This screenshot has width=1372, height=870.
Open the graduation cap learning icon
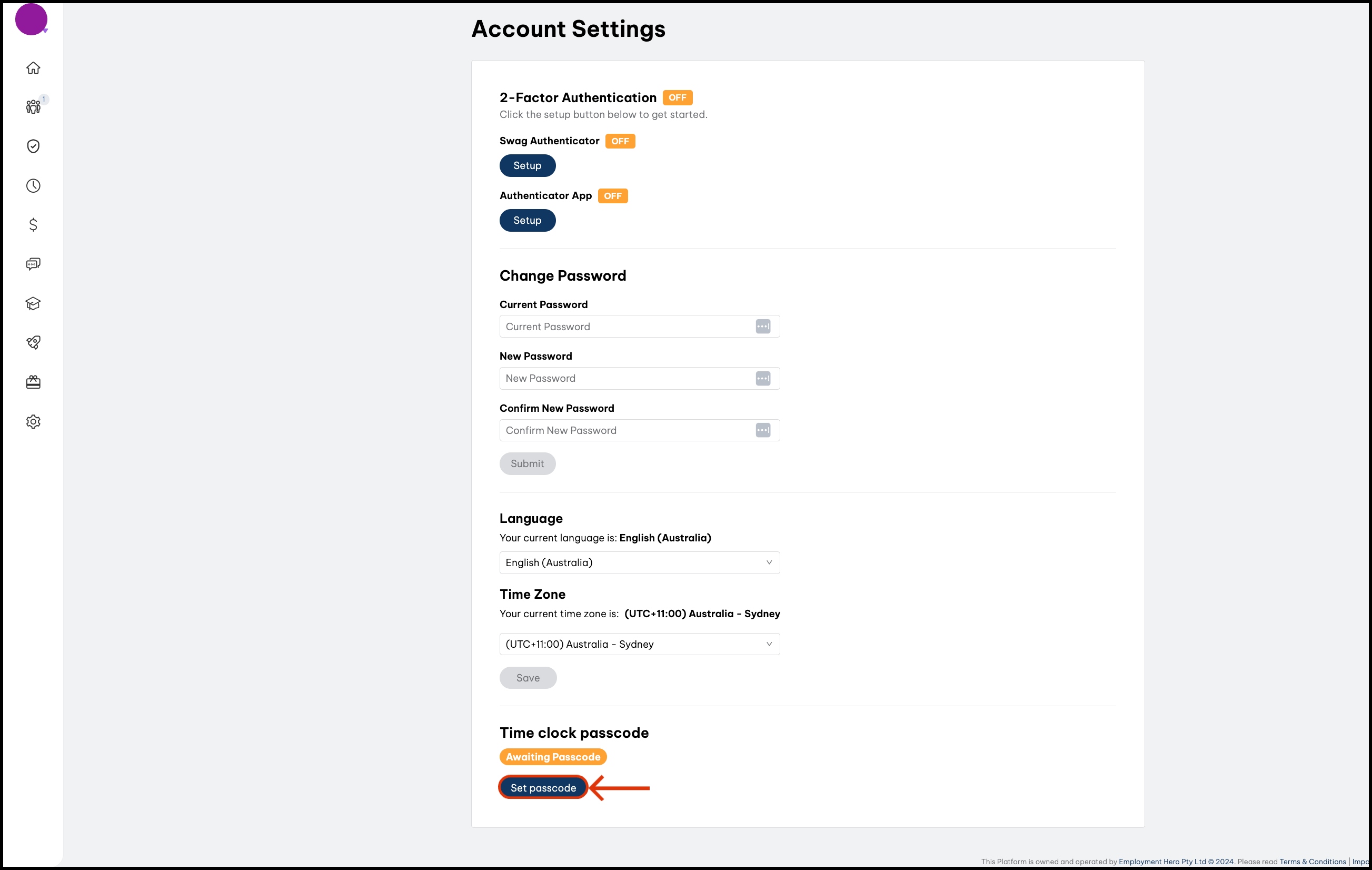tap(33, 303)
